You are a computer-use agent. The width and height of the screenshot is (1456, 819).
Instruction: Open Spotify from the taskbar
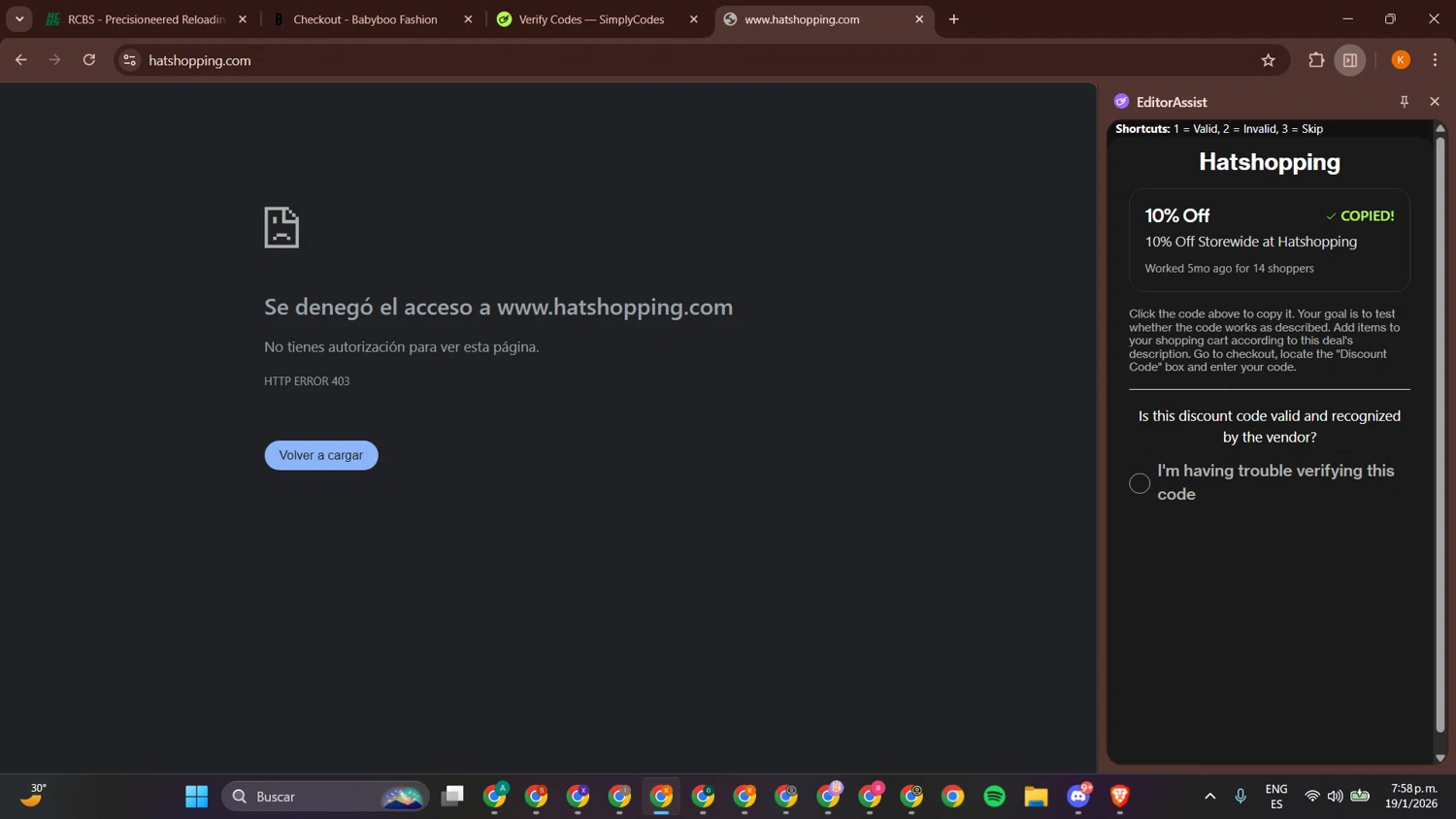995,797
